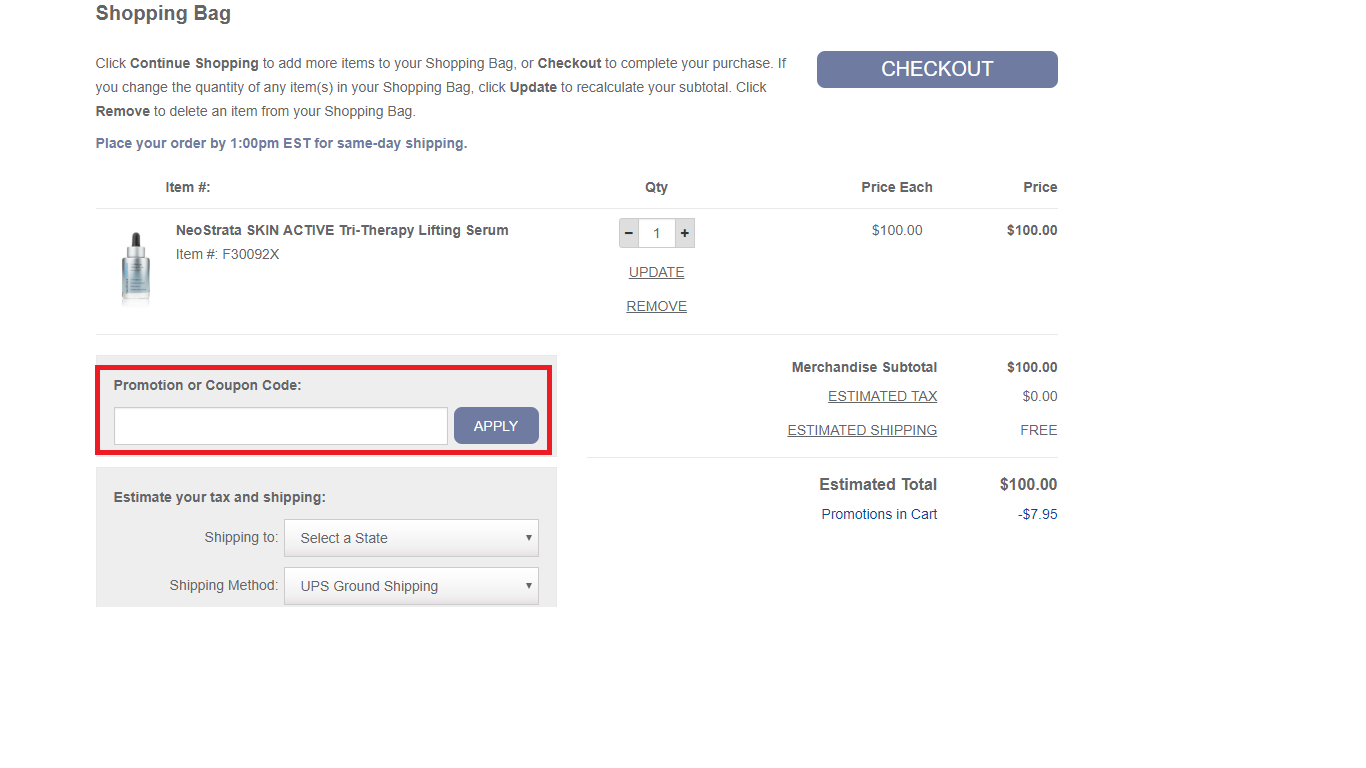Click the serum bottle product thumbnail

point(136,266)
